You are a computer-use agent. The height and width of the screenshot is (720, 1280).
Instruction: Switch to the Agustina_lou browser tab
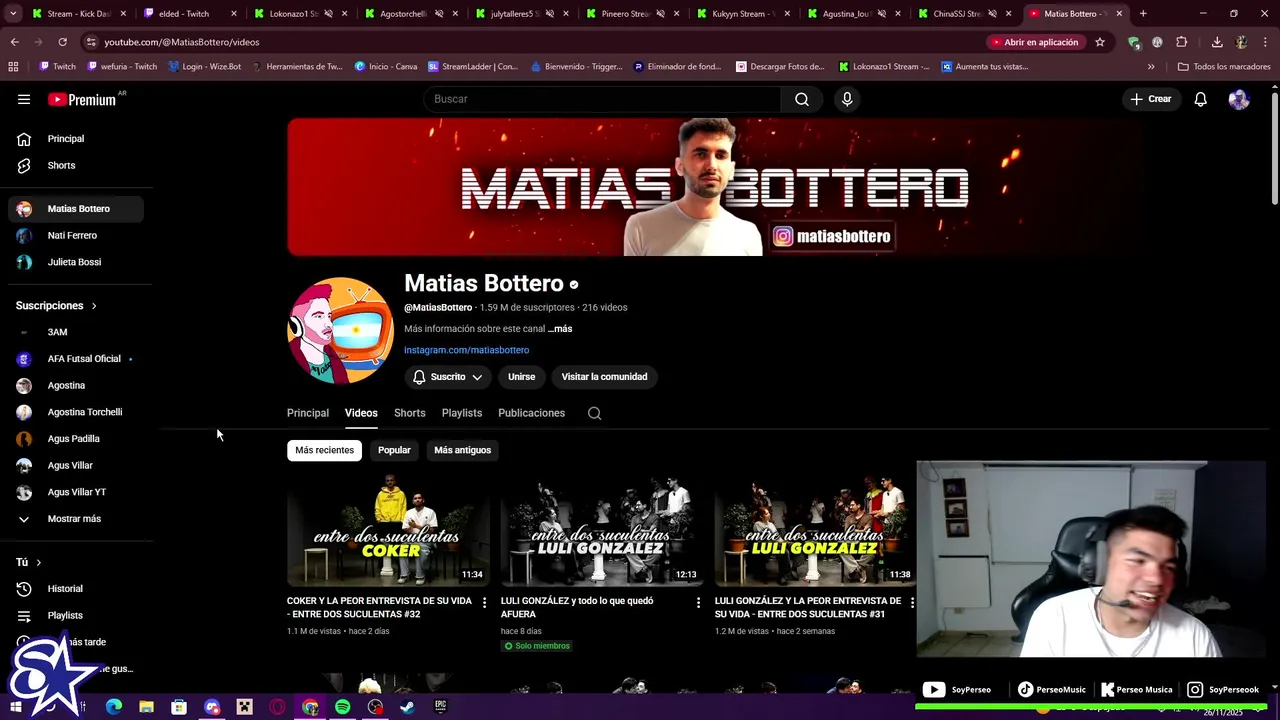pos(855,14)
